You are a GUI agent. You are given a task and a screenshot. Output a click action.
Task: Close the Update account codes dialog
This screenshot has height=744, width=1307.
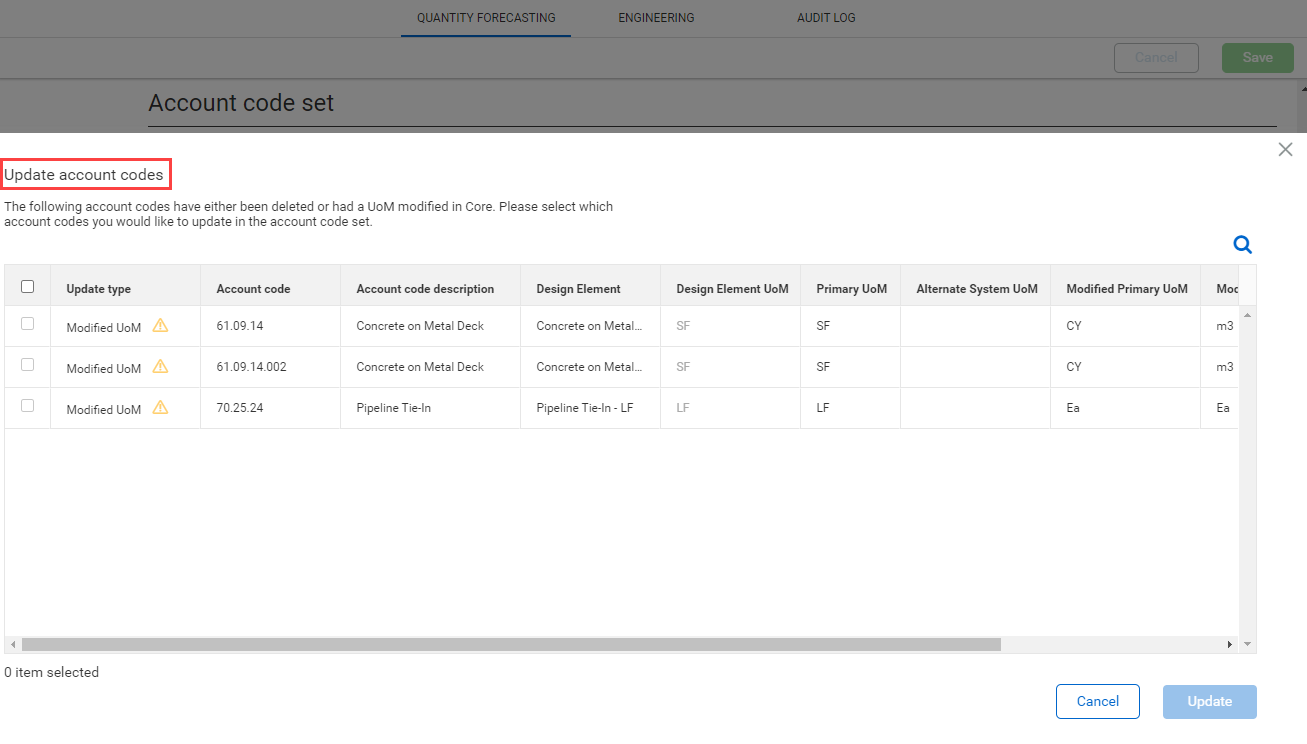(1285, 150)
